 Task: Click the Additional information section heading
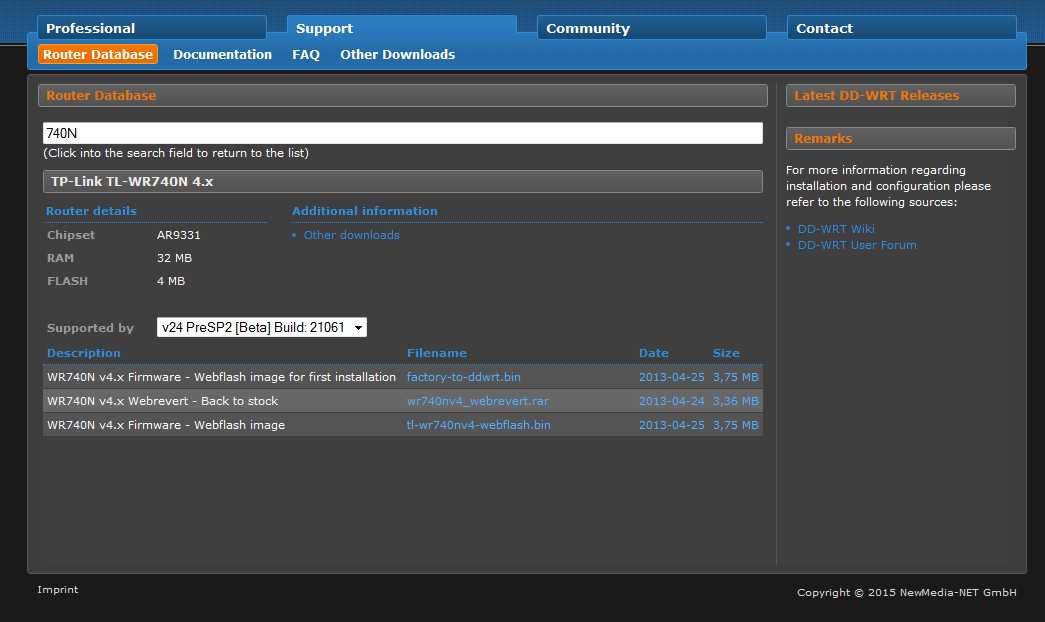(365, 211)
